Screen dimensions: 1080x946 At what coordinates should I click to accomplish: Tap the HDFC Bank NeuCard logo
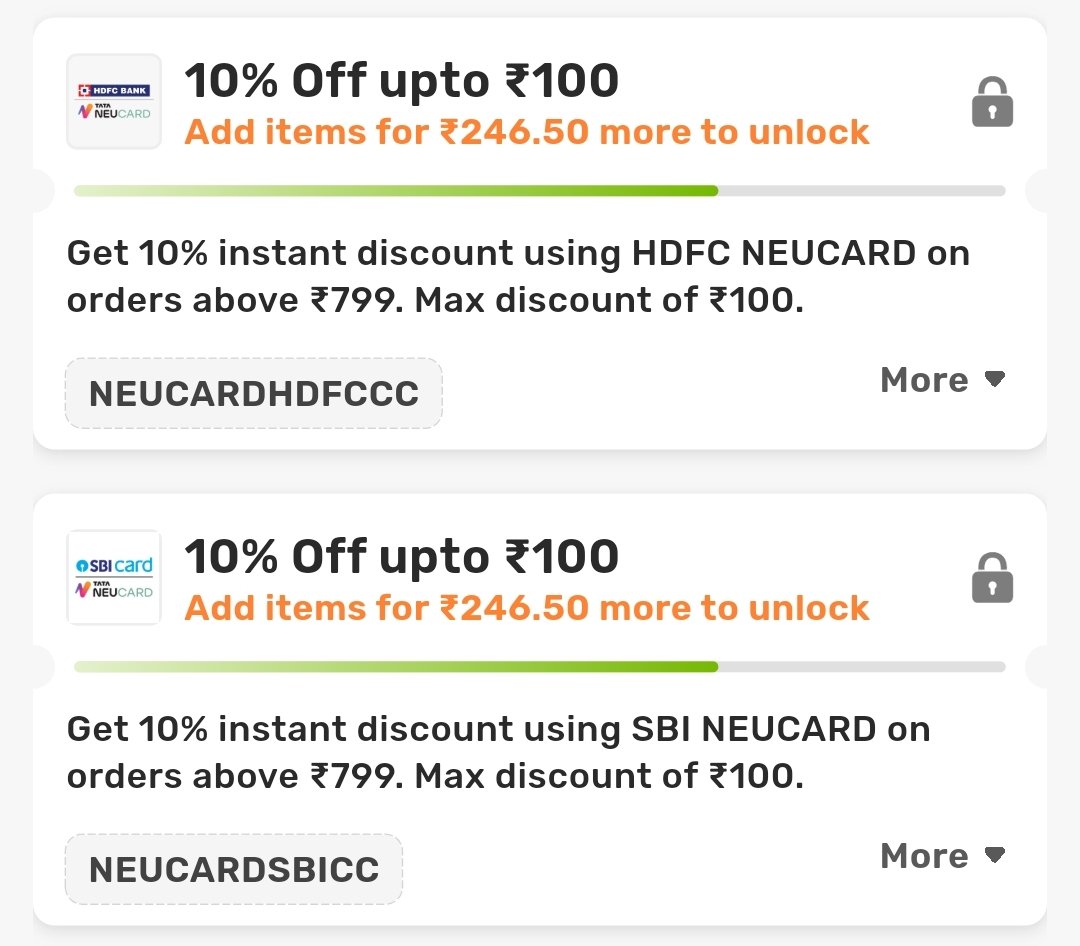tap(114, 101)
